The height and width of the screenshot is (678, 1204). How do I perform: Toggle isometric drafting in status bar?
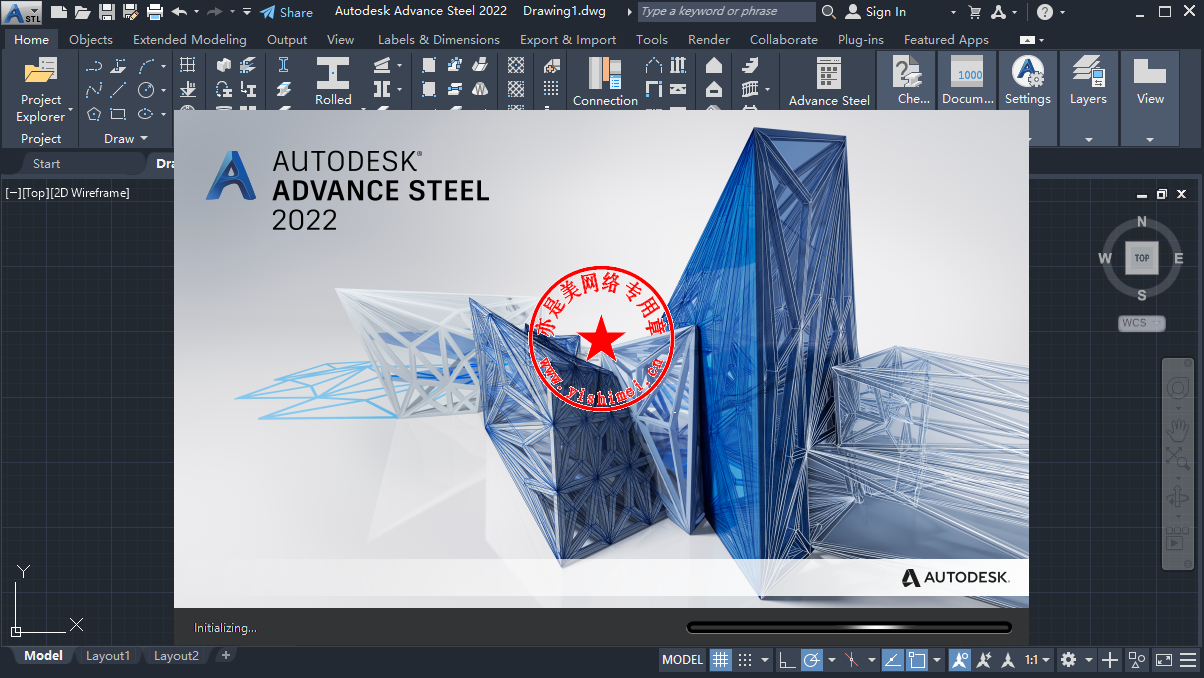(x=851, y=660)
